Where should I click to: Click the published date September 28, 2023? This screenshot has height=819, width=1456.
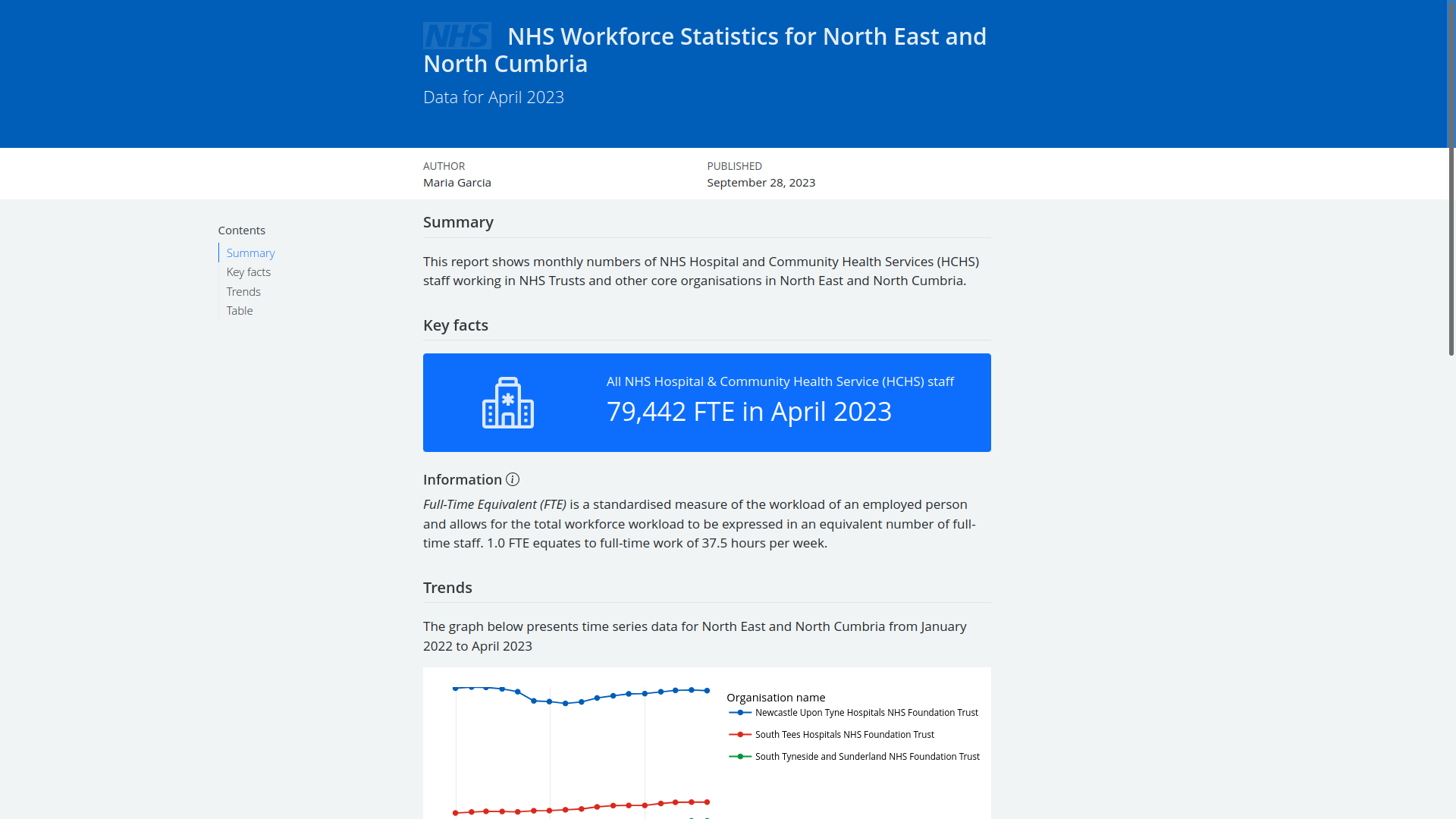(761, 183)
